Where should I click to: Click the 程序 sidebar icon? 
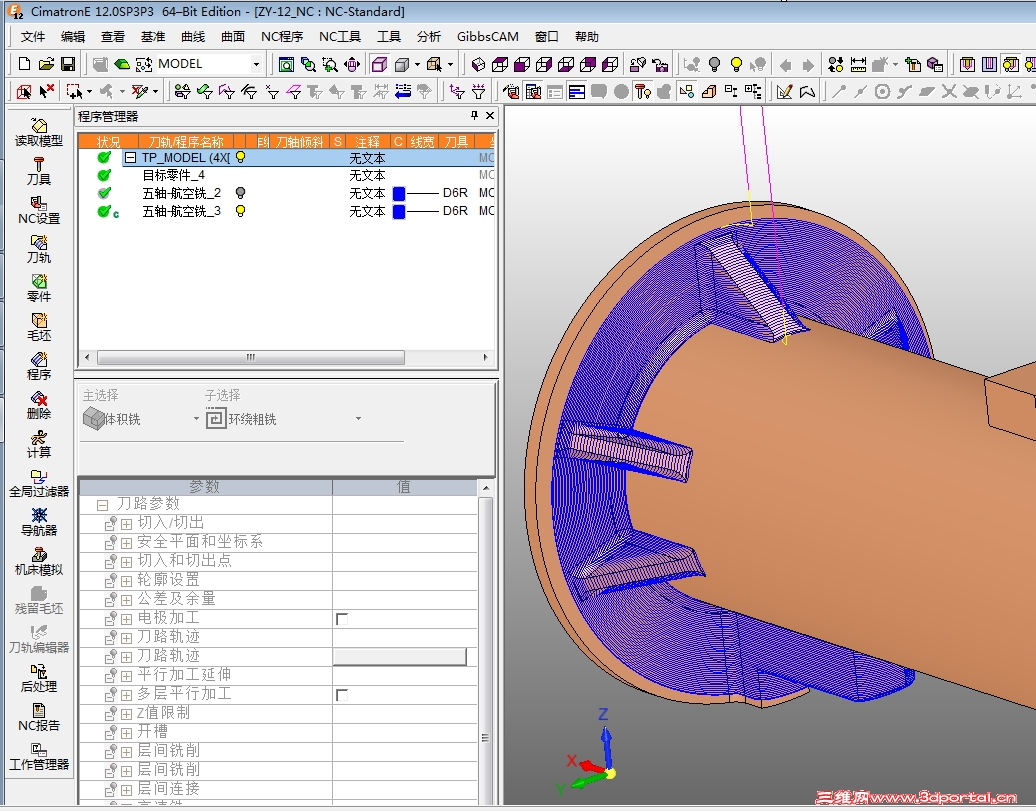(x=38, y=366)
